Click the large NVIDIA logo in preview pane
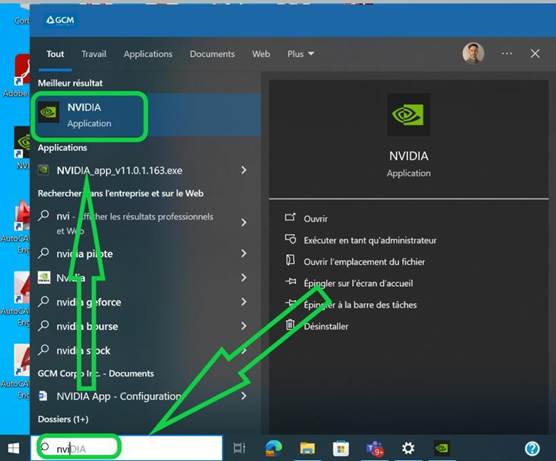 pos(408,115)
